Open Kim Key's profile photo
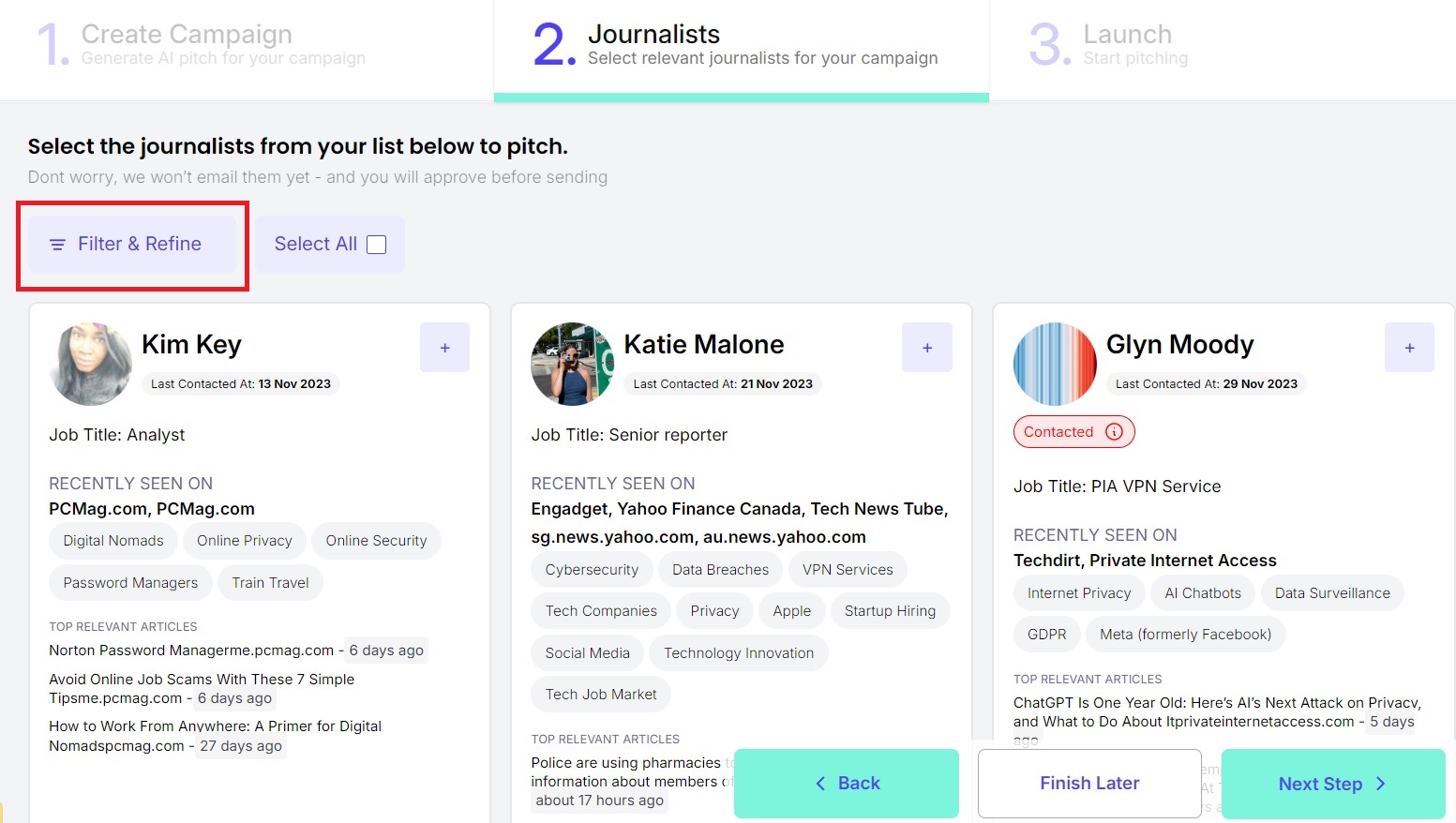 [x=91, y=364]
